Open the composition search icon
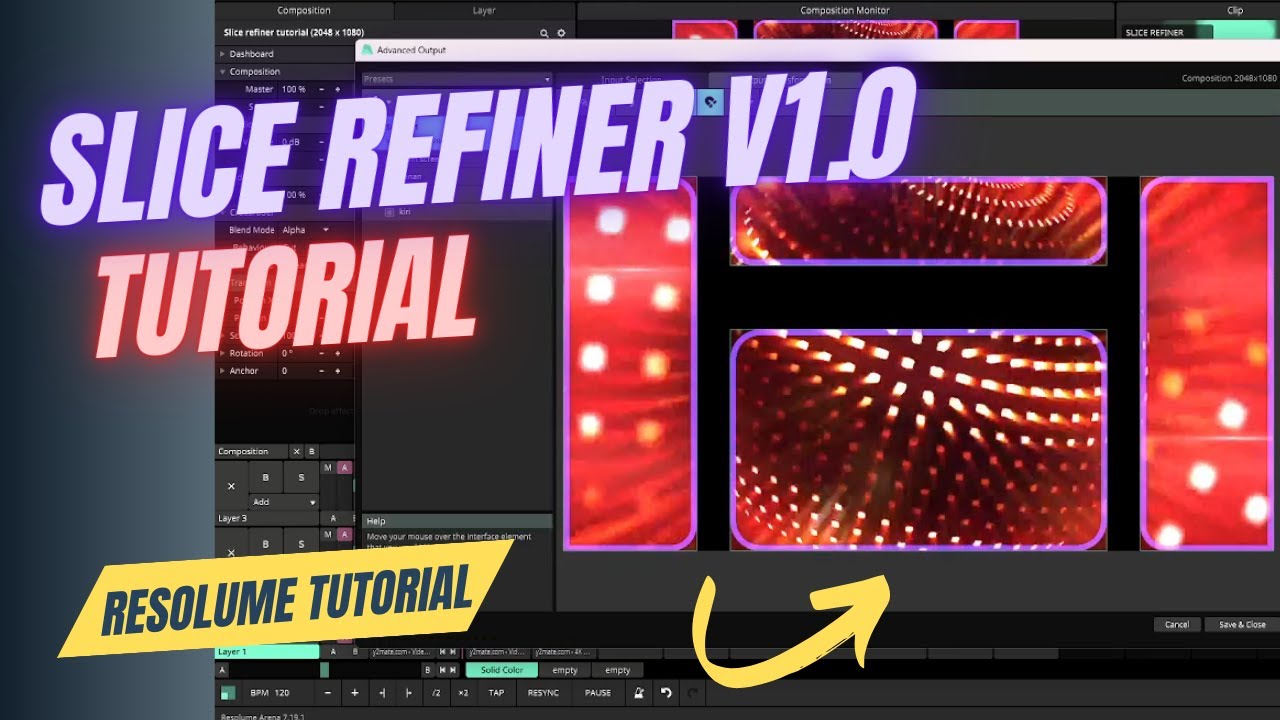 point(545,33)
